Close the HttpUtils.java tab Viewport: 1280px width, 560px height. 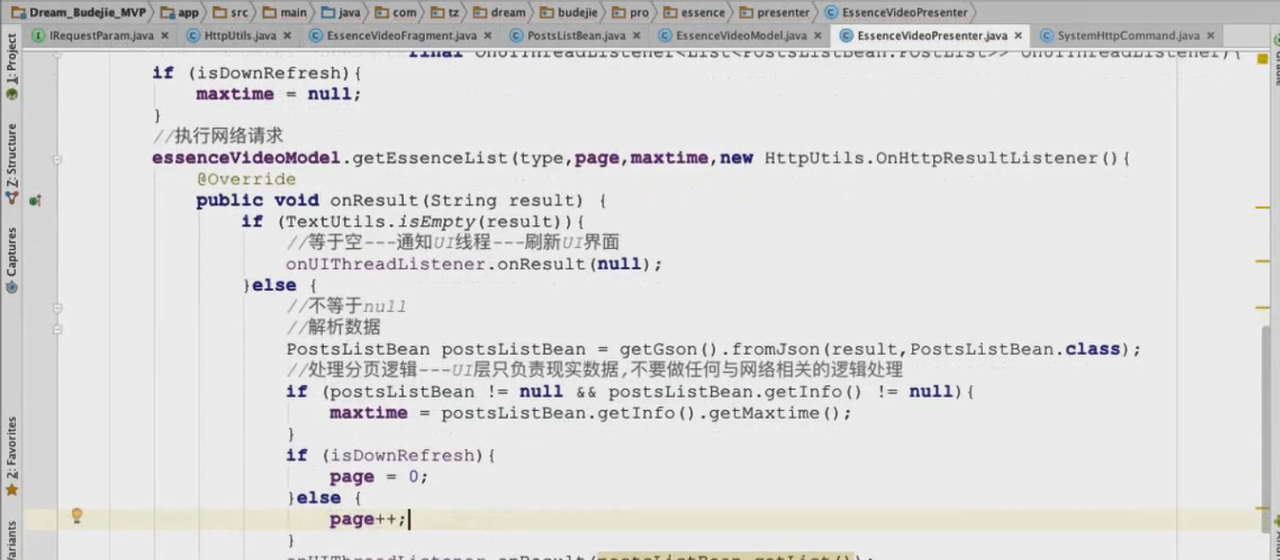pos(286,36)
